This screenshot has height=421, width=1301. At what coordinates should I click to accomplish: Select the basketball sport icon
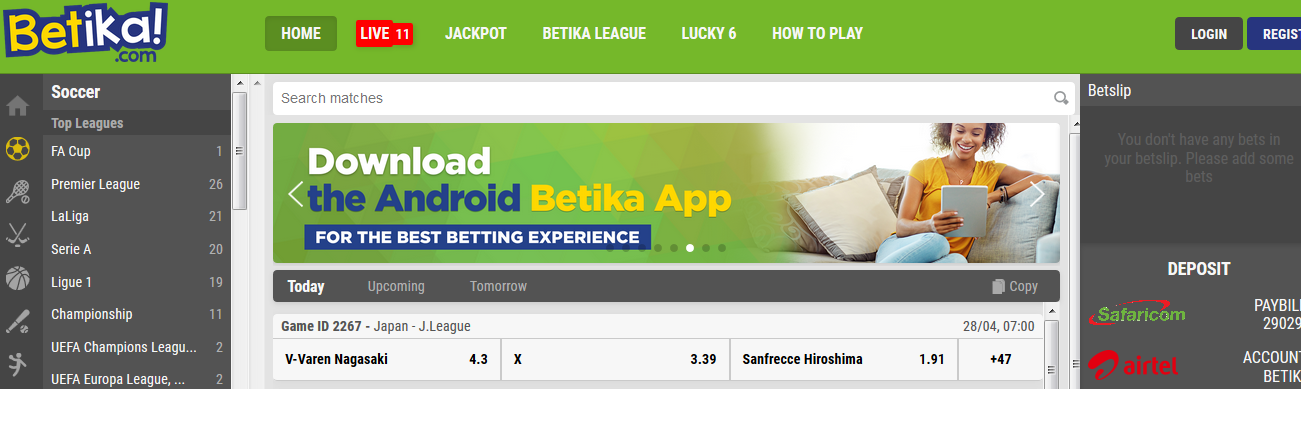(17, 278)
